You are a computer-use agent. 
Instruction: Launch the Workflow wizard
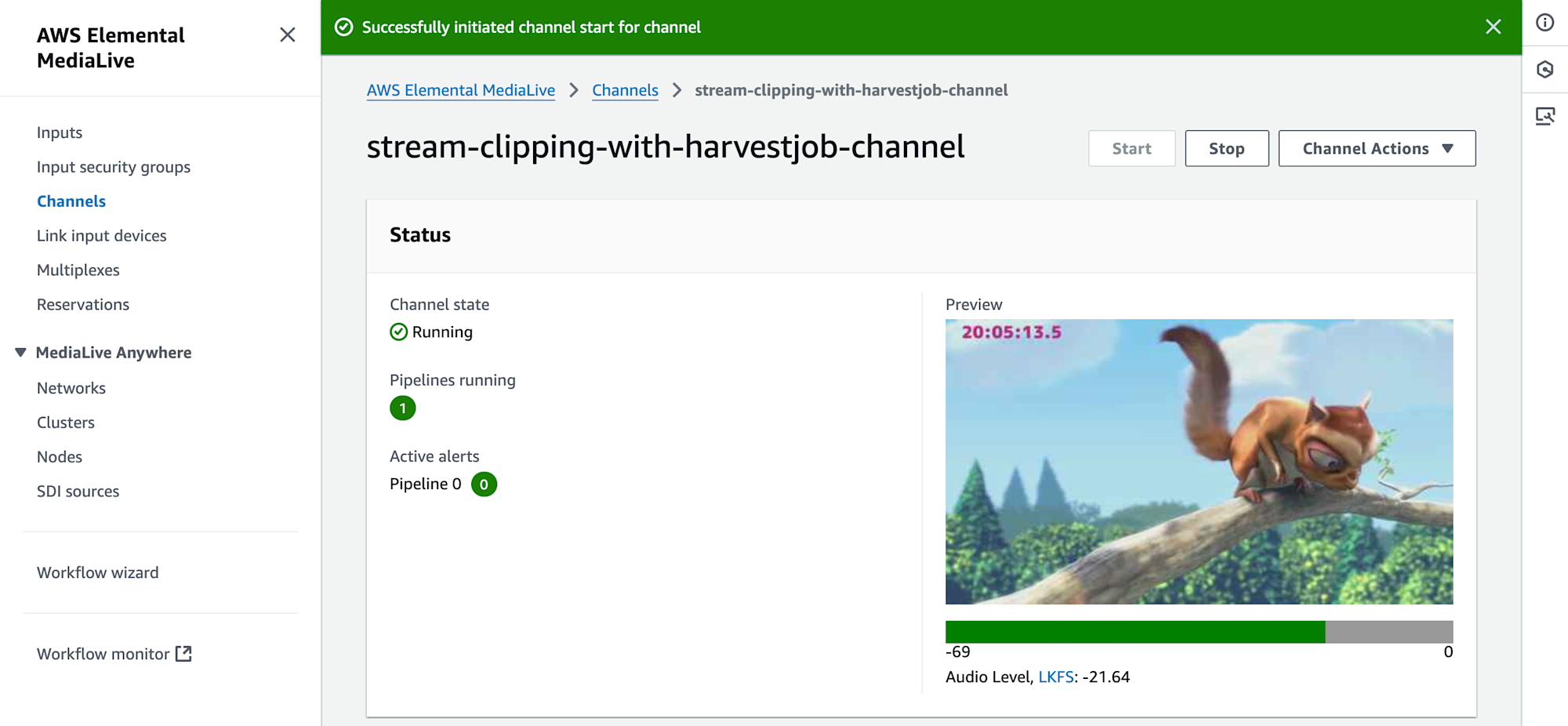[x=98, y=572]
